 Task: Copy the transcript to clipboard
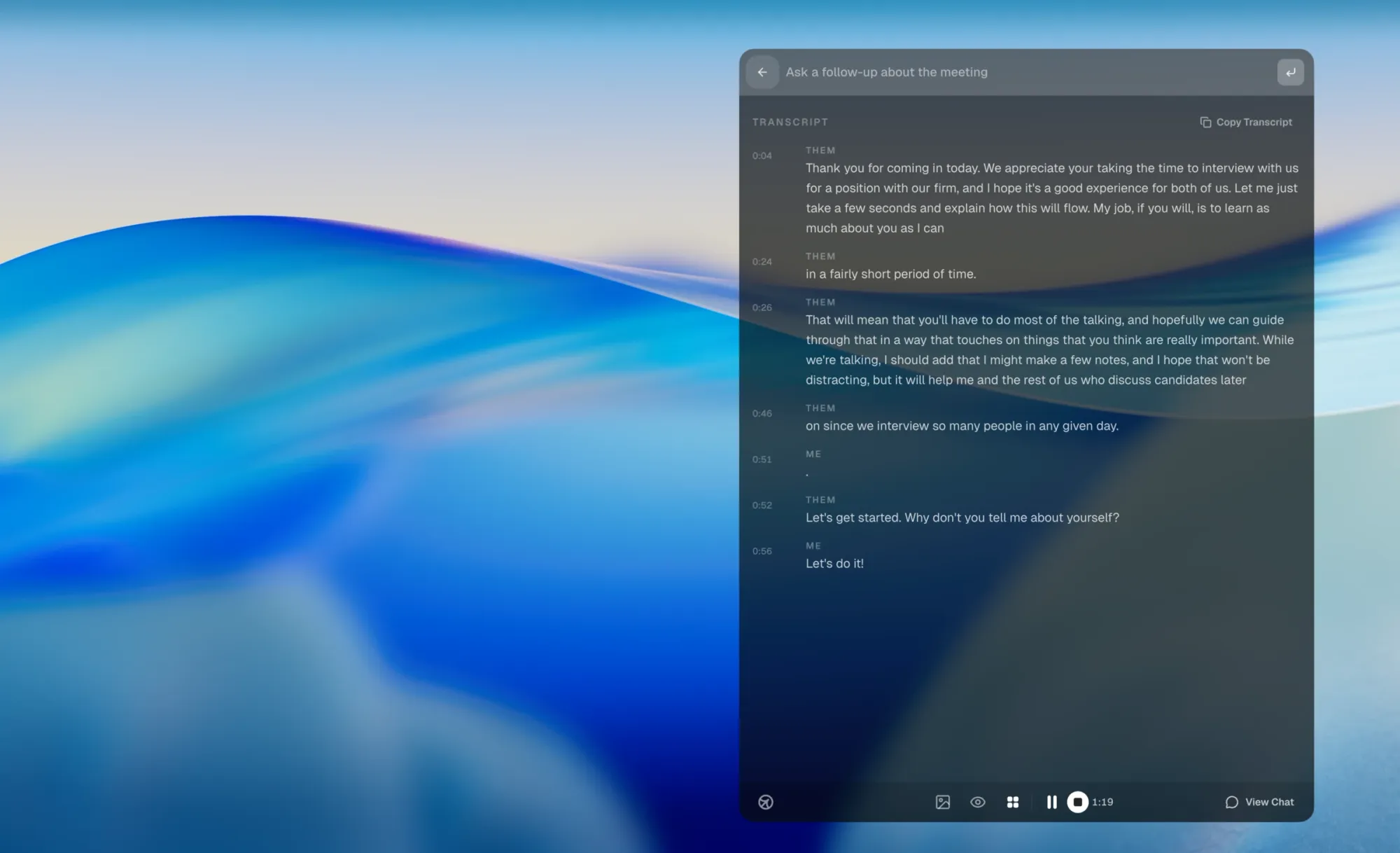point(1246,122)
